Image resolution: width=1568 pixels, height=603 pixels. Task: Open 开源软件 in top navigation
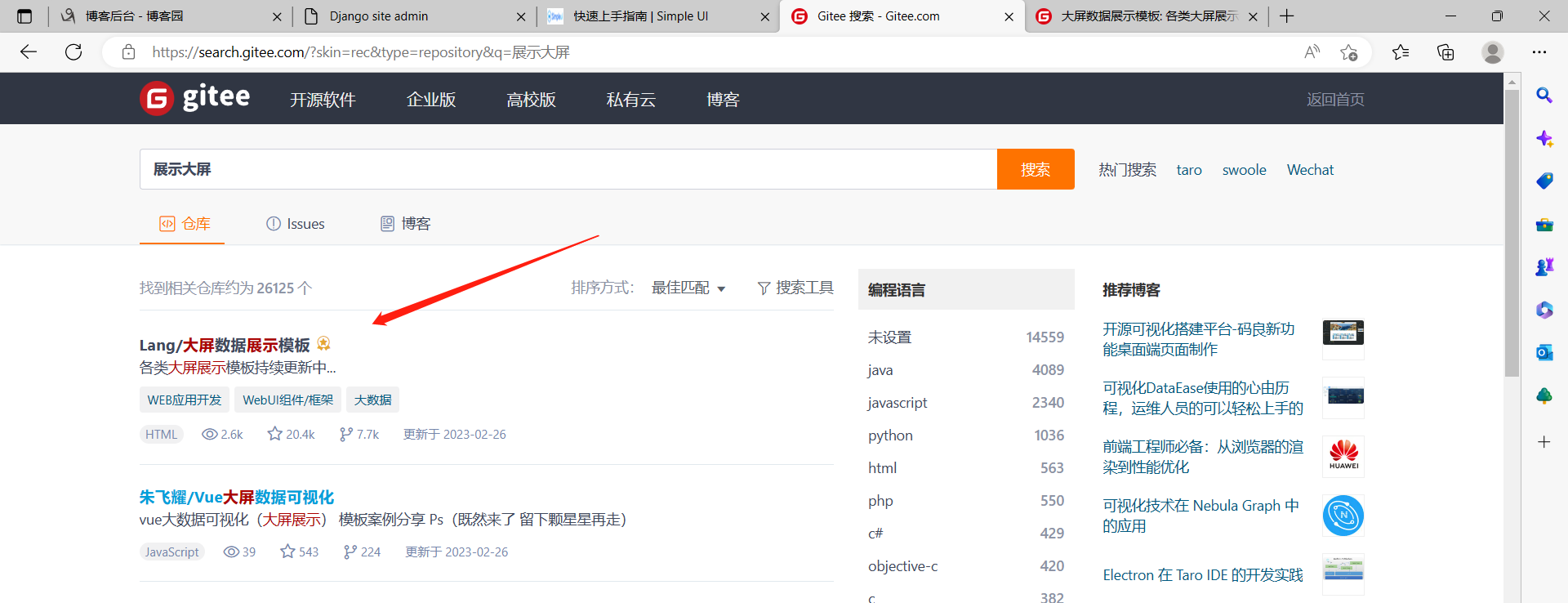[x=323, y=100]
